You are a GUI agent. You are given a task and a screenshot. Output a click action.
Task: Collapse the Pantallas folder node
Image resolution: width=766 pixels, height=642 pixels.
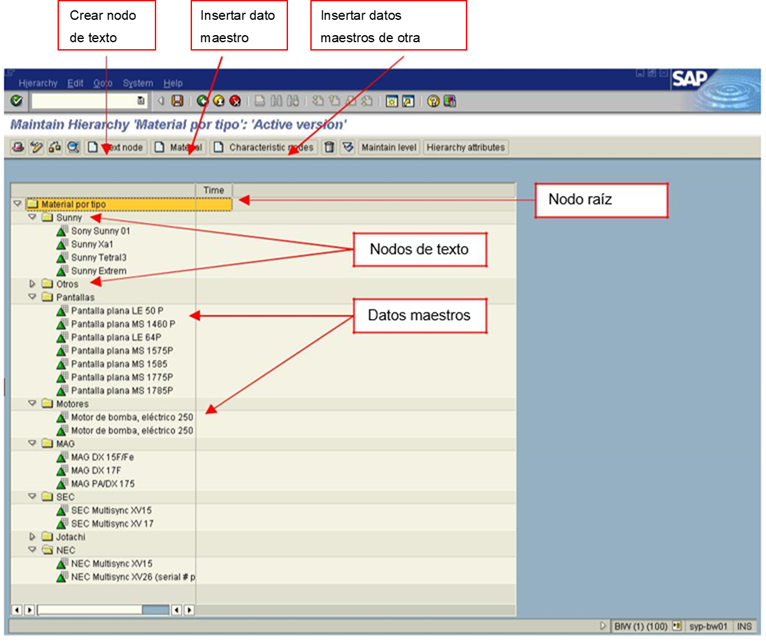pos(32,297)
